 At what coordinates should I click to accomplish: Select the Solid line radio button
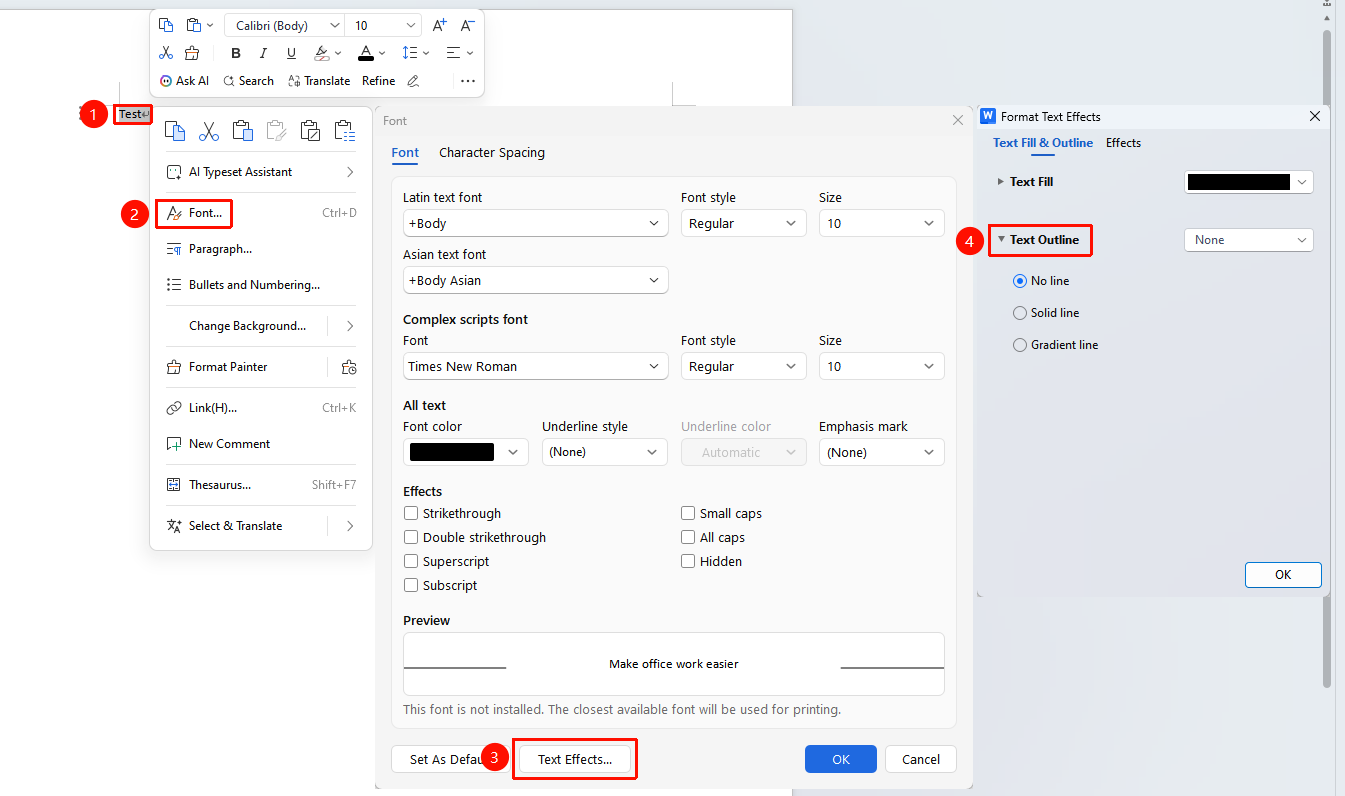(1020, 313)
